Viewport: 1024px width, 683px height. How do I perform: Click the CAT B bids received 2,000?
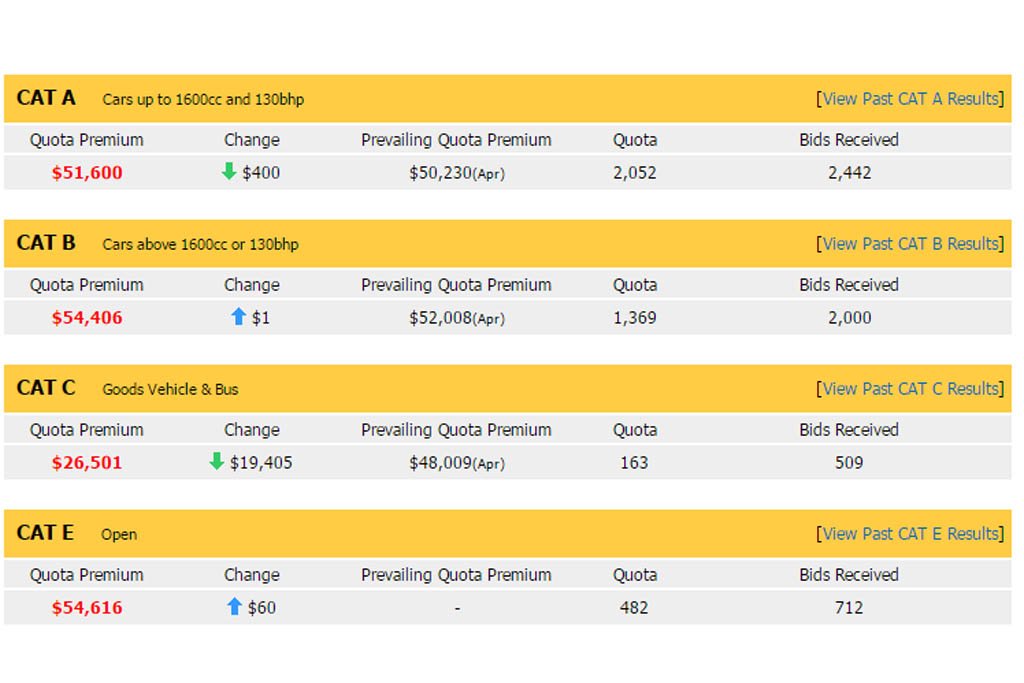849,317
